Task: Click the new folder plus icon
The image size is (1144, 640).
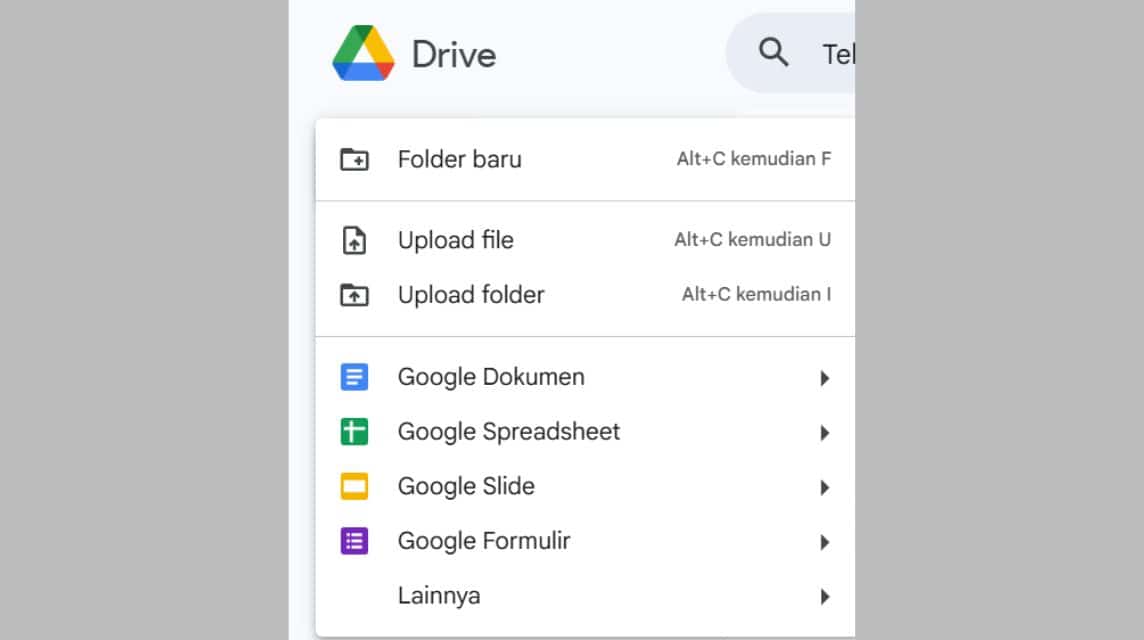Action: tap(355, 159)
